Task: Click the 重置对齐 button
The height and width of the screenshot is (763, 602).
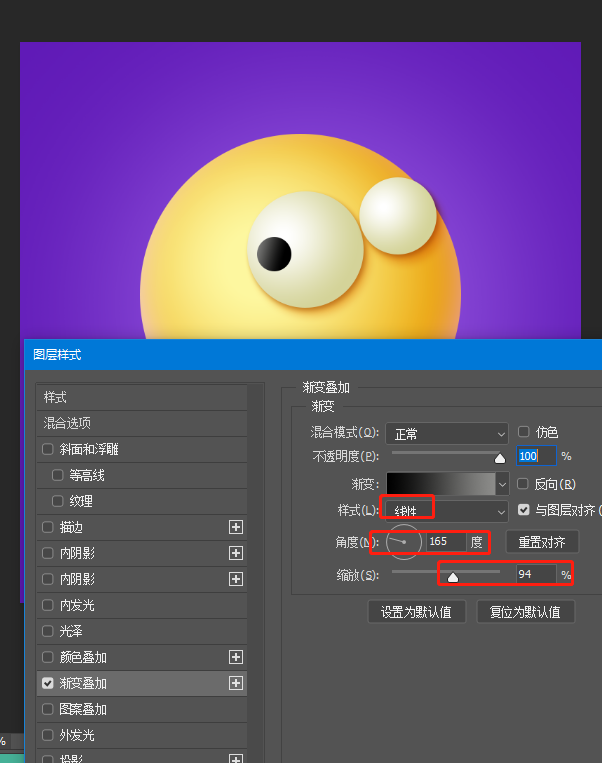Action: pos(542,542)
